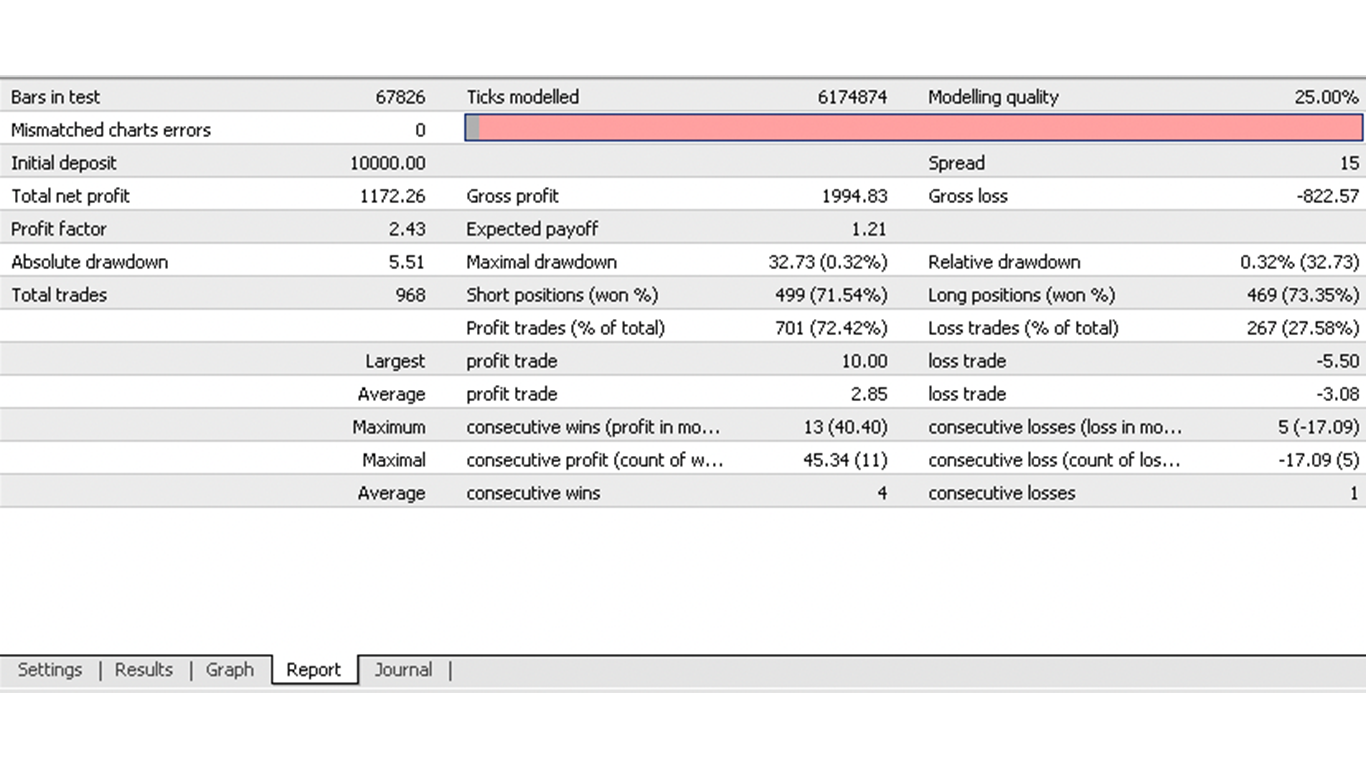Select average consecutive wins value 4

882,493
